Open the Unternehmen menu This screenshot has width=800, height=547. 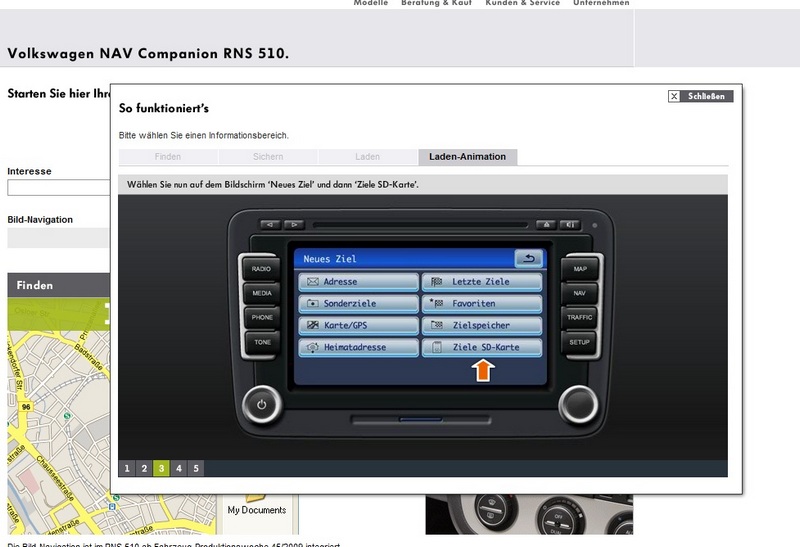pyautogui.click(x=601, y=3)
